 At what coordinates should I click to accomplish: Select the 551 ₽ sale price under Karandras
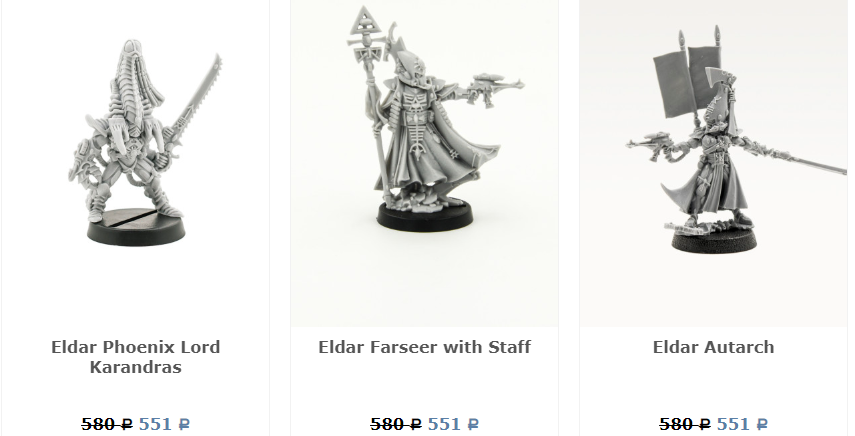click(x=165, y=423)
